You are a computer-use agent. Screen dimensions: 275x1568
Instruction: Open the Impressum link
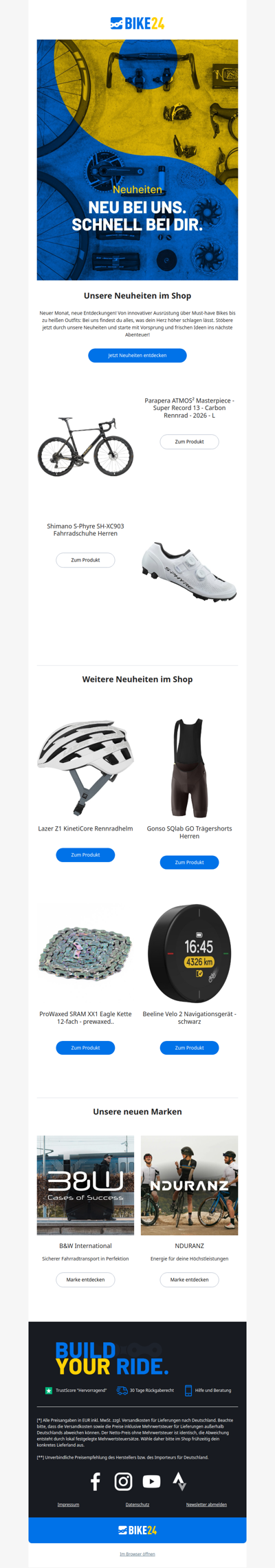coord(68,1505)
